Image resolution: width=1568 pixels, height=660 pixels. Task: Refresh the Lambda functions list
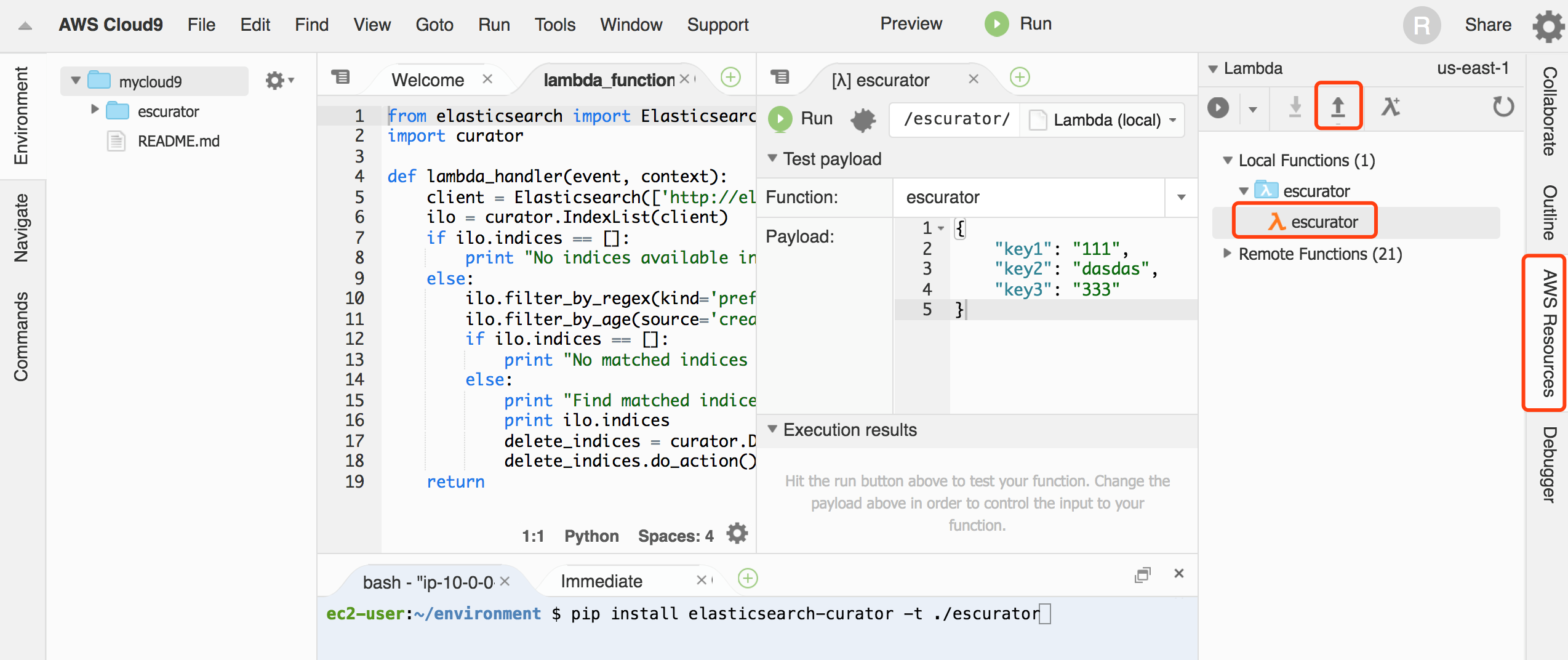[1503, 107]
